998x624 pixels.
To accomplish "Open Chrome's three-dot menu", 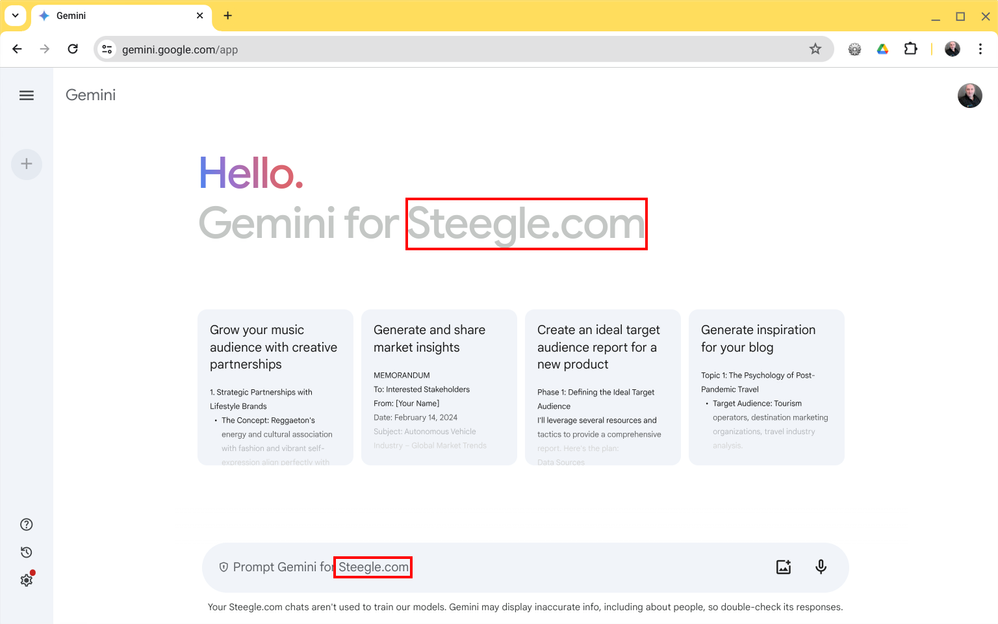I will point(980,48).
